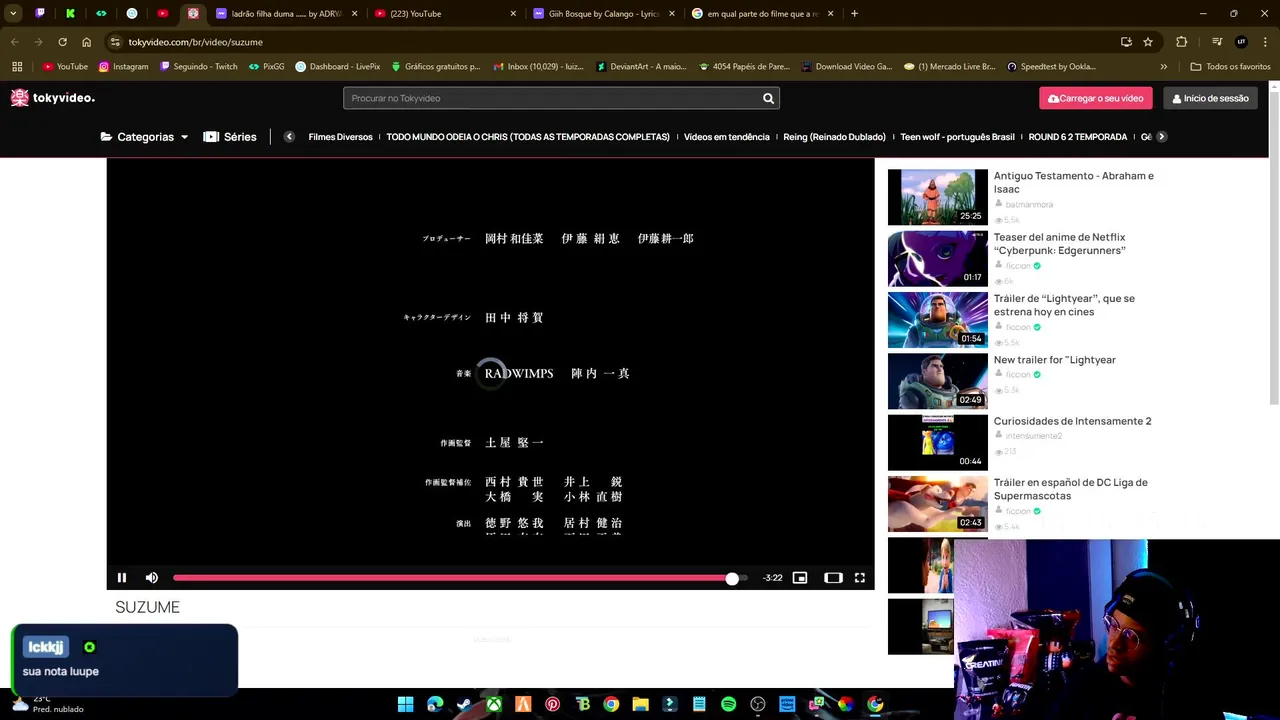1280x720 pixels.
Task: Bookmark this page with star icon
Action: tap(1148, 42)
